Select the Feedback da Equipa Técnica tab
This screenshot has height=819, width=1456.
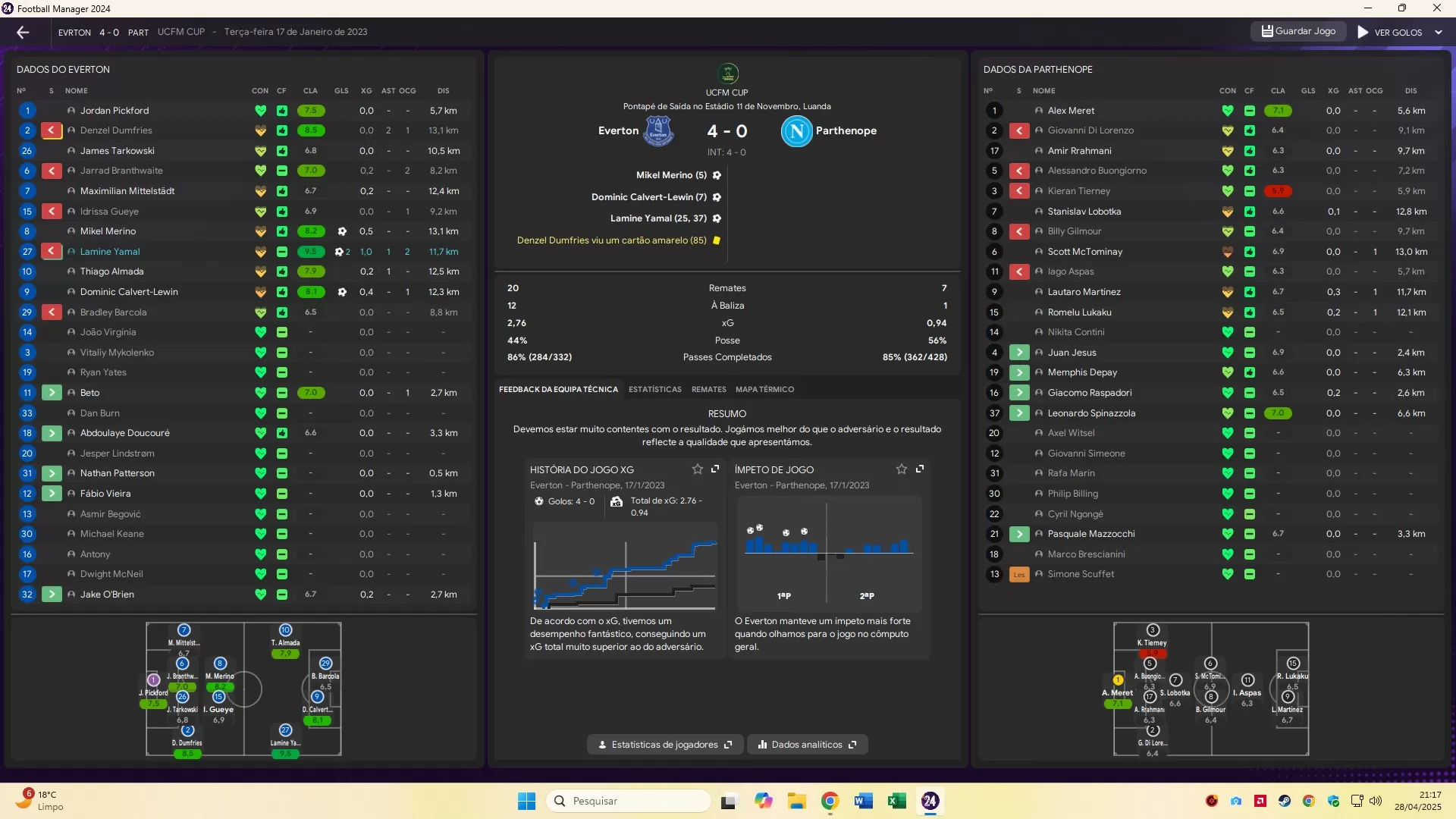[x=558, y=389]
